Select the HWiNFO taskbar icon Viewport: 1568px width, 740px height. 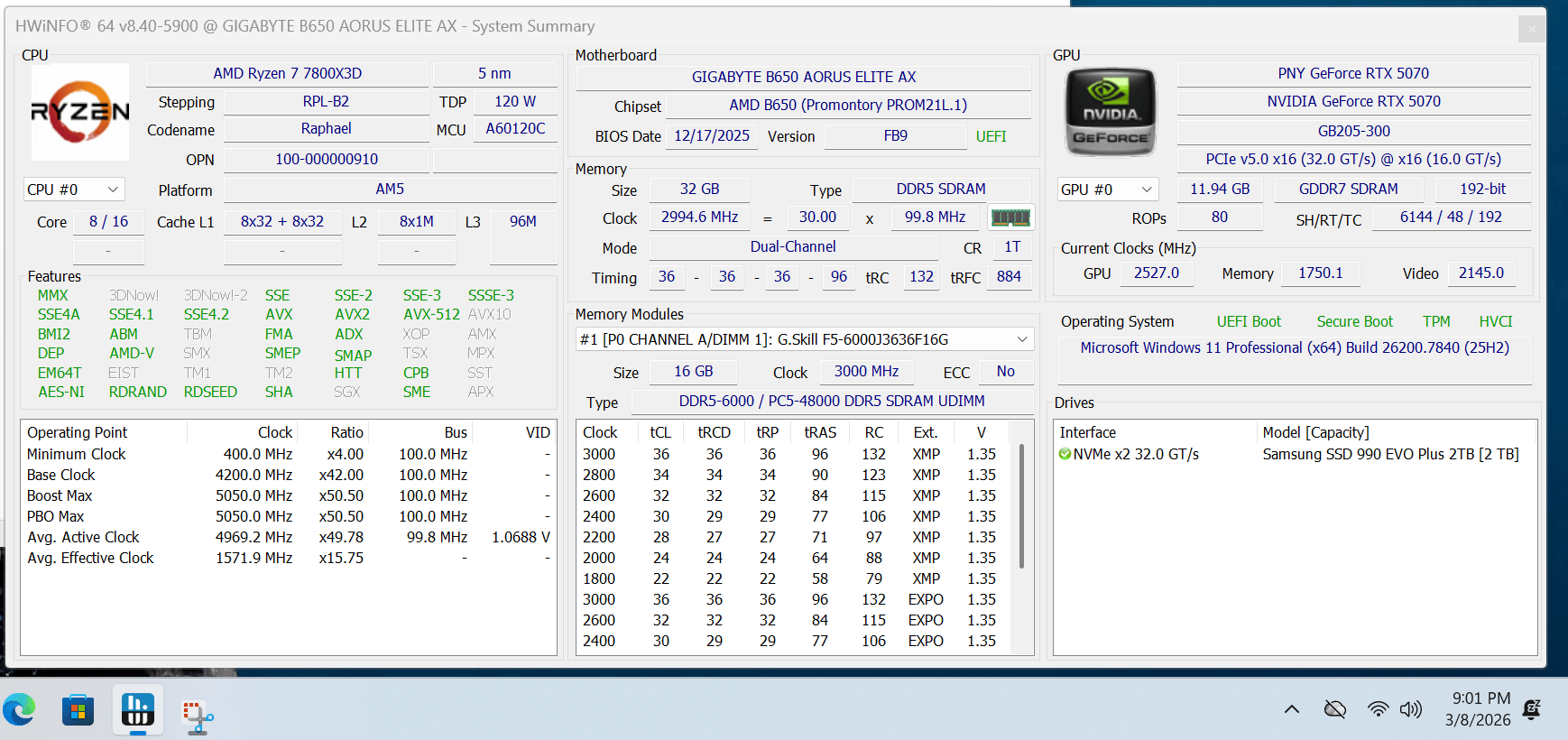(x=138, y=710)
